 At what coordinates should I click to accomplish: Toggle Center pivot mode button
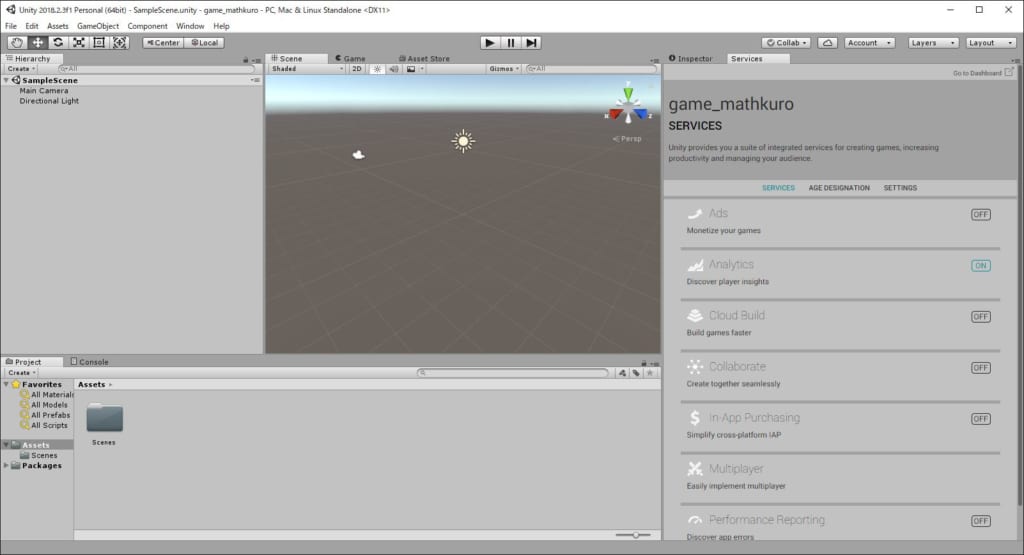tap(163, 42)
